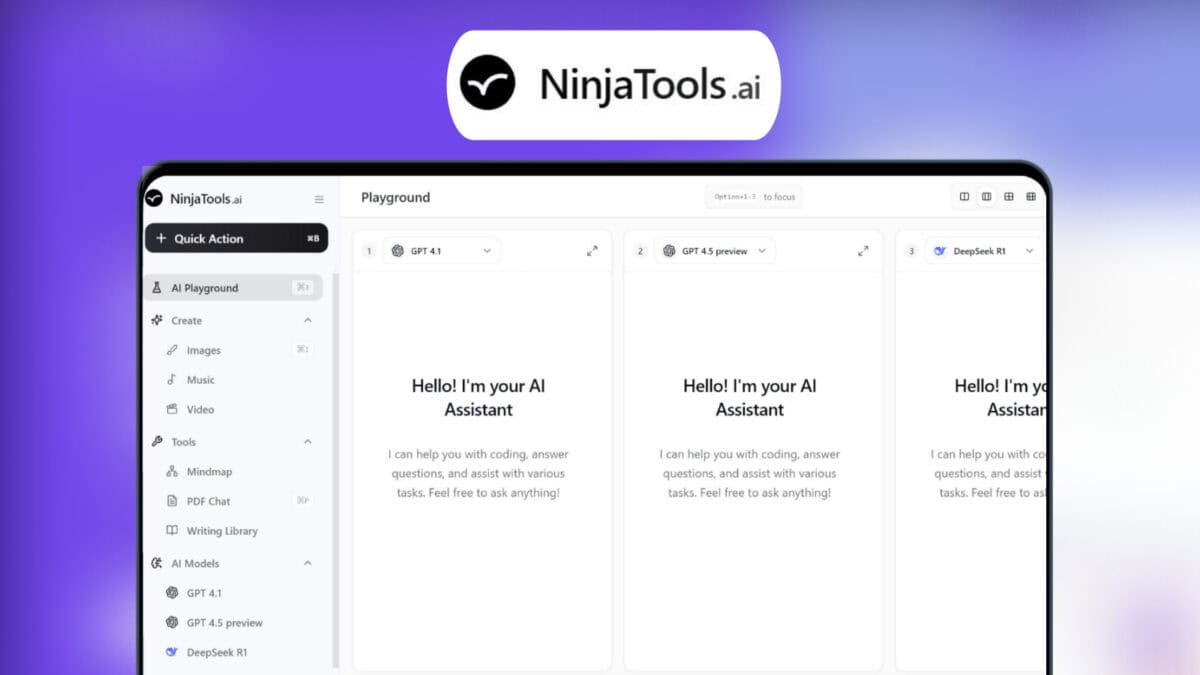
Task: Click the Quick Action button
Action: (236, 238)
